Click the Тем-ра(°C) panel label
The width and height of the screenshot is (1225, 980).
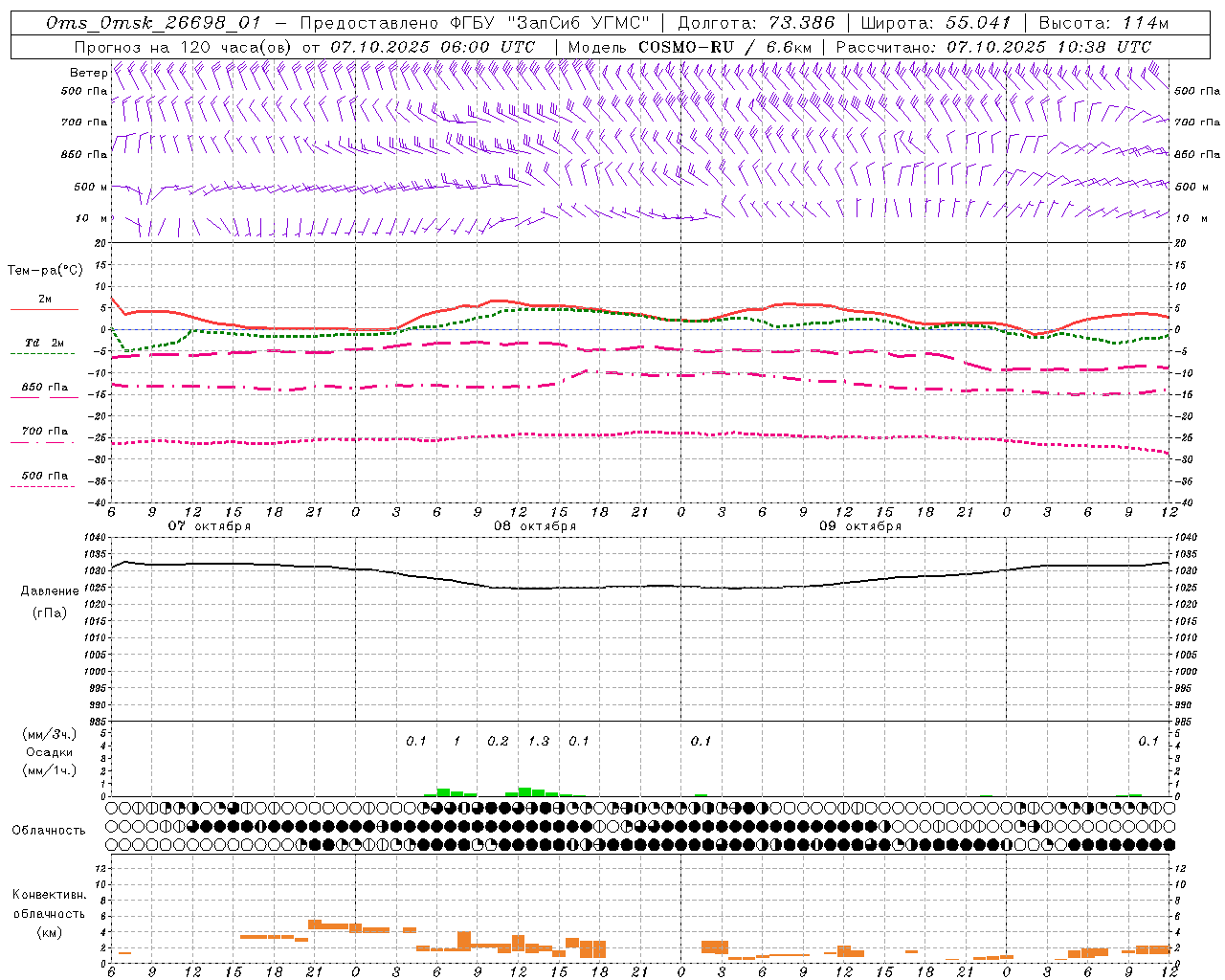pyautogui.click(x=45, y=271)
